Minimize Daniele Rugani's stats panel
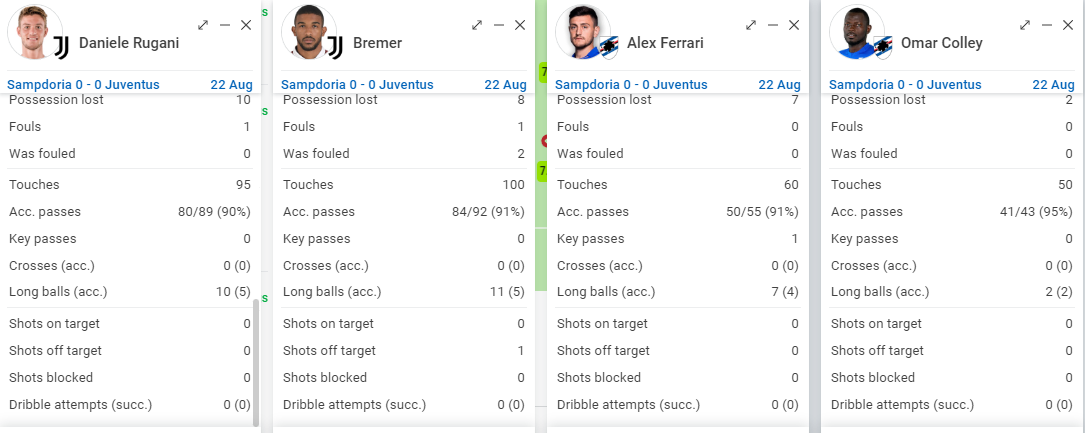This screenshot has width=1085, height=433. (x=224, y=25)
